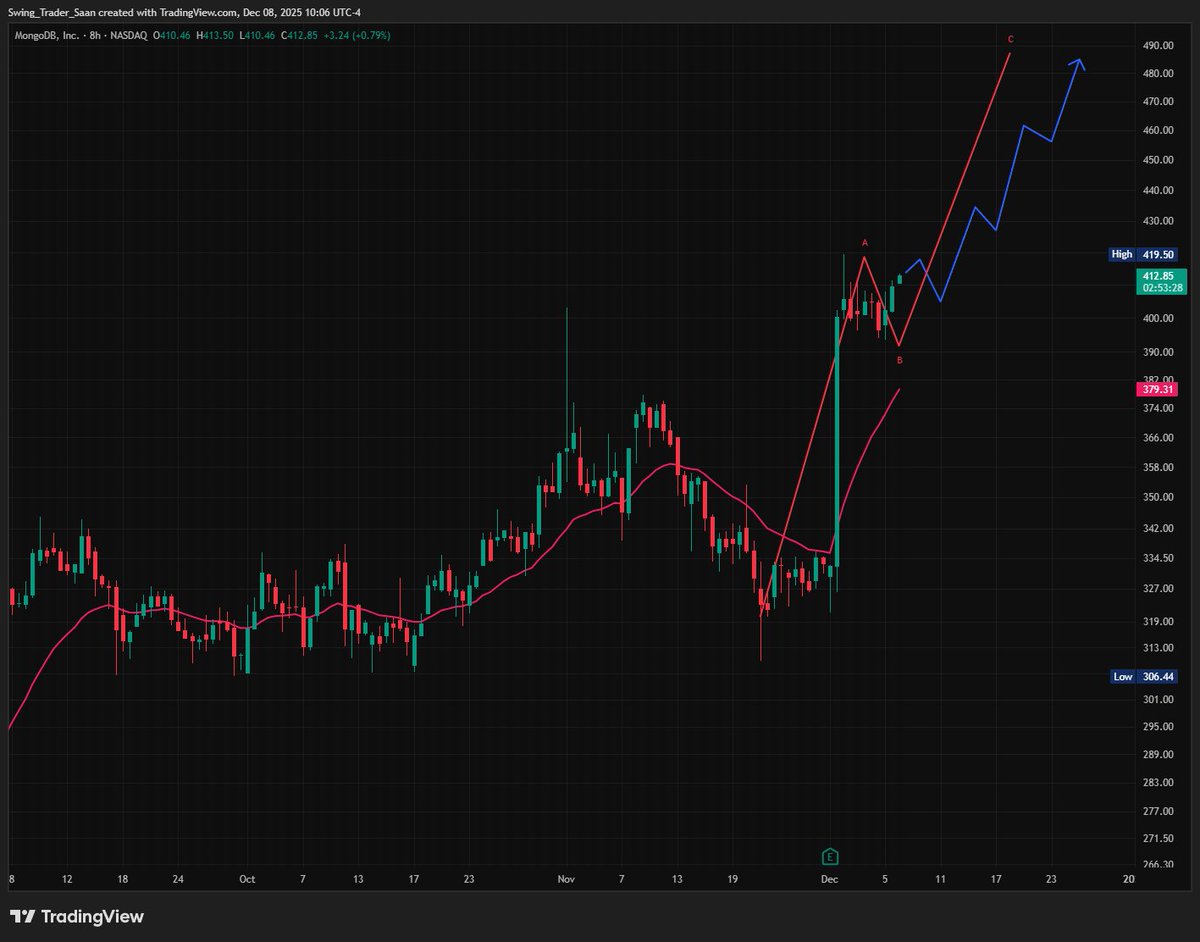This screenshot has height=942, width=1200.
Task: Click the moving average value 379.31
Action: (x=1158, y=389)
